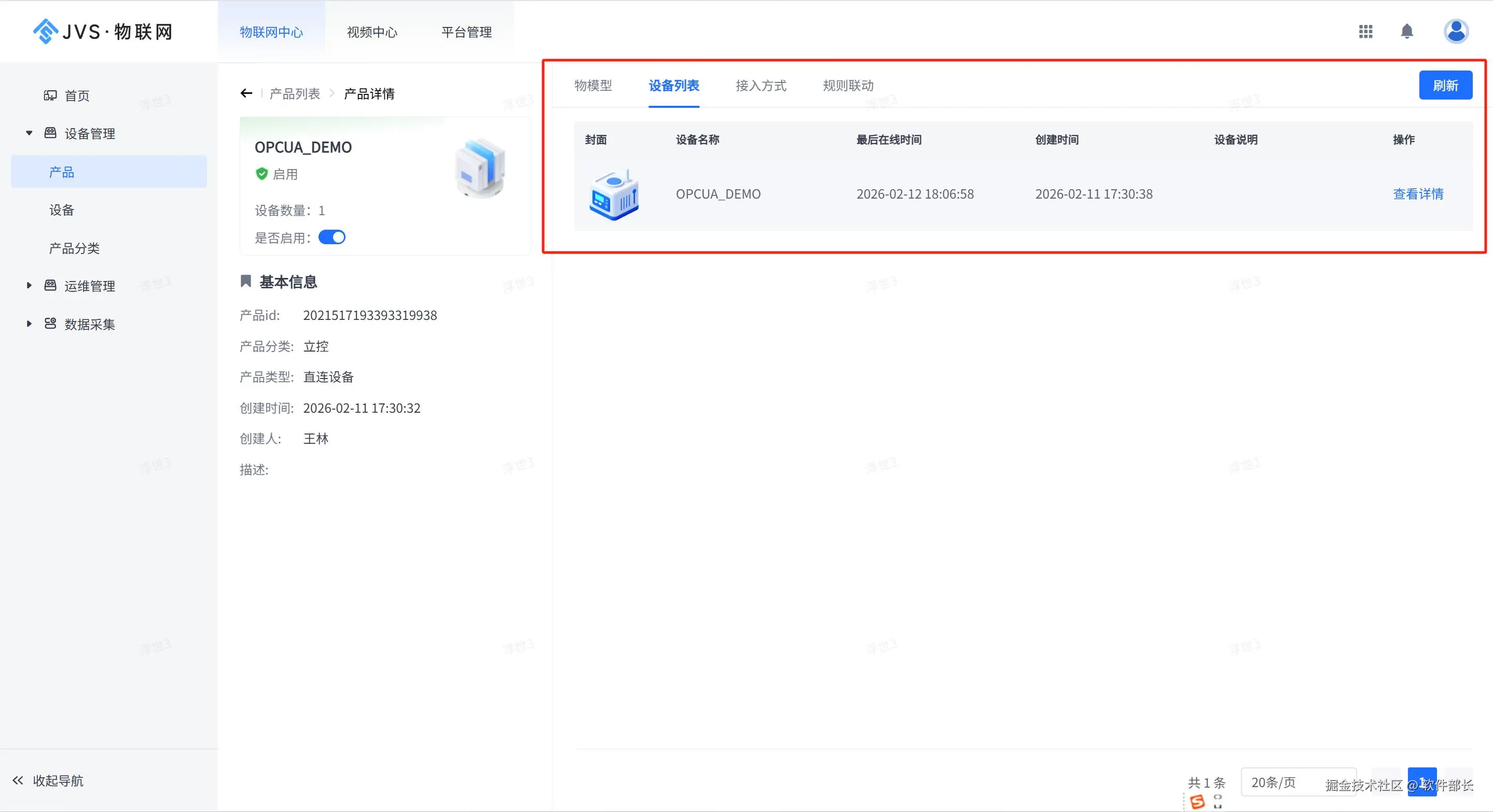Click the OPCUA_DEMO product card image
The width and height of the screenshot is (1493, 812).
click(480, 169)
